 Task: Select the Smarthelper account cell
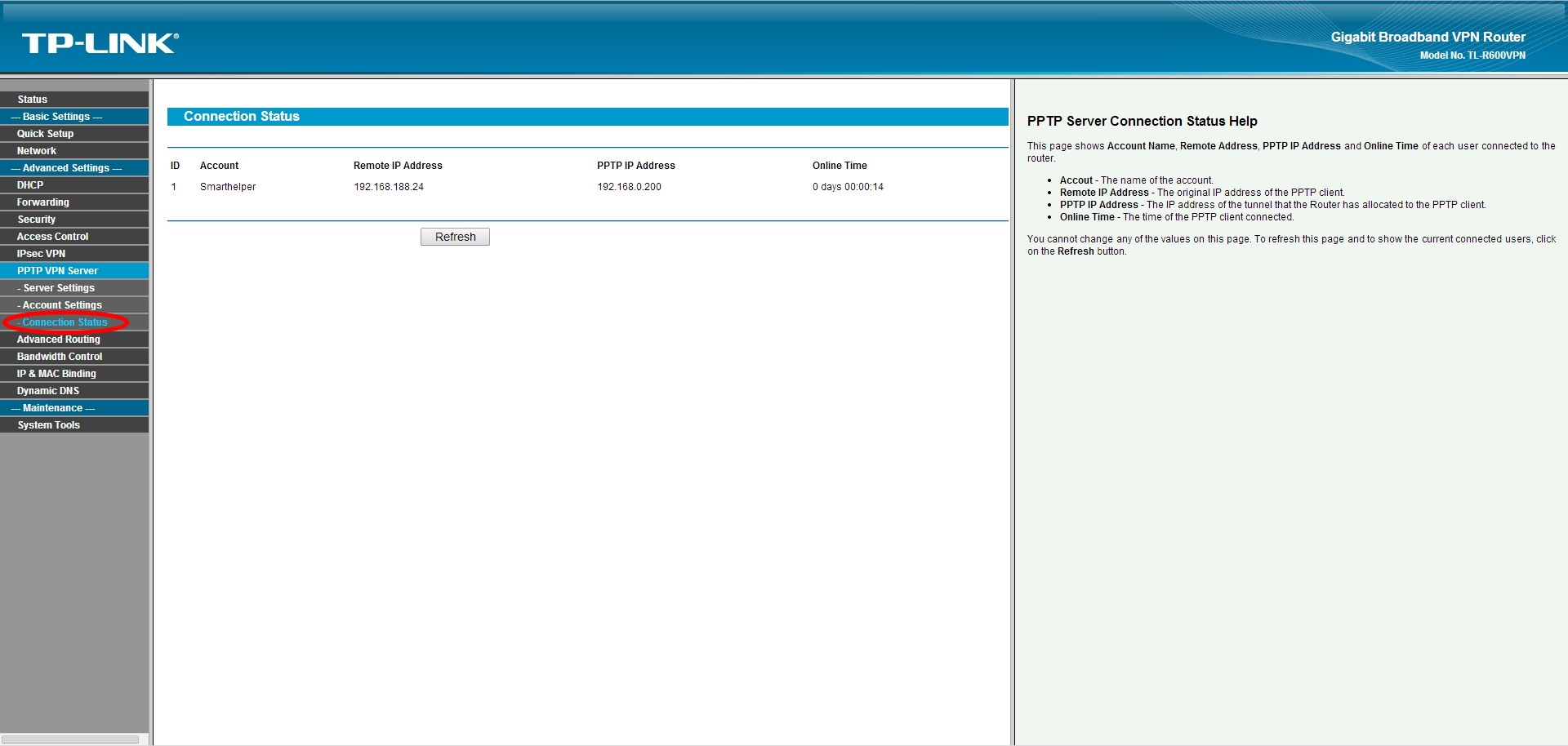(x=228, y=187)
